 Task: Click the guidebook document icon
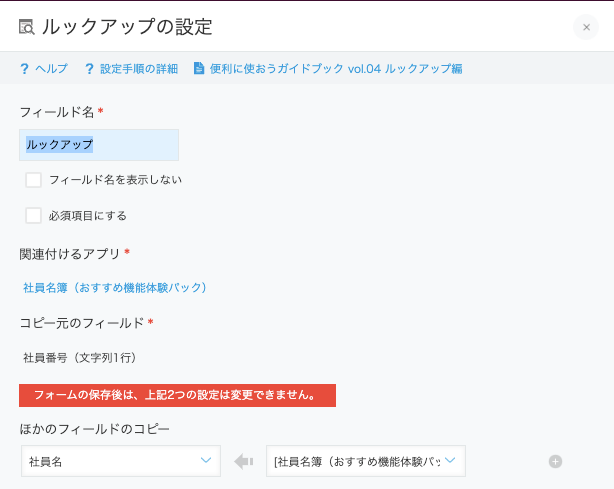(199, 69)
